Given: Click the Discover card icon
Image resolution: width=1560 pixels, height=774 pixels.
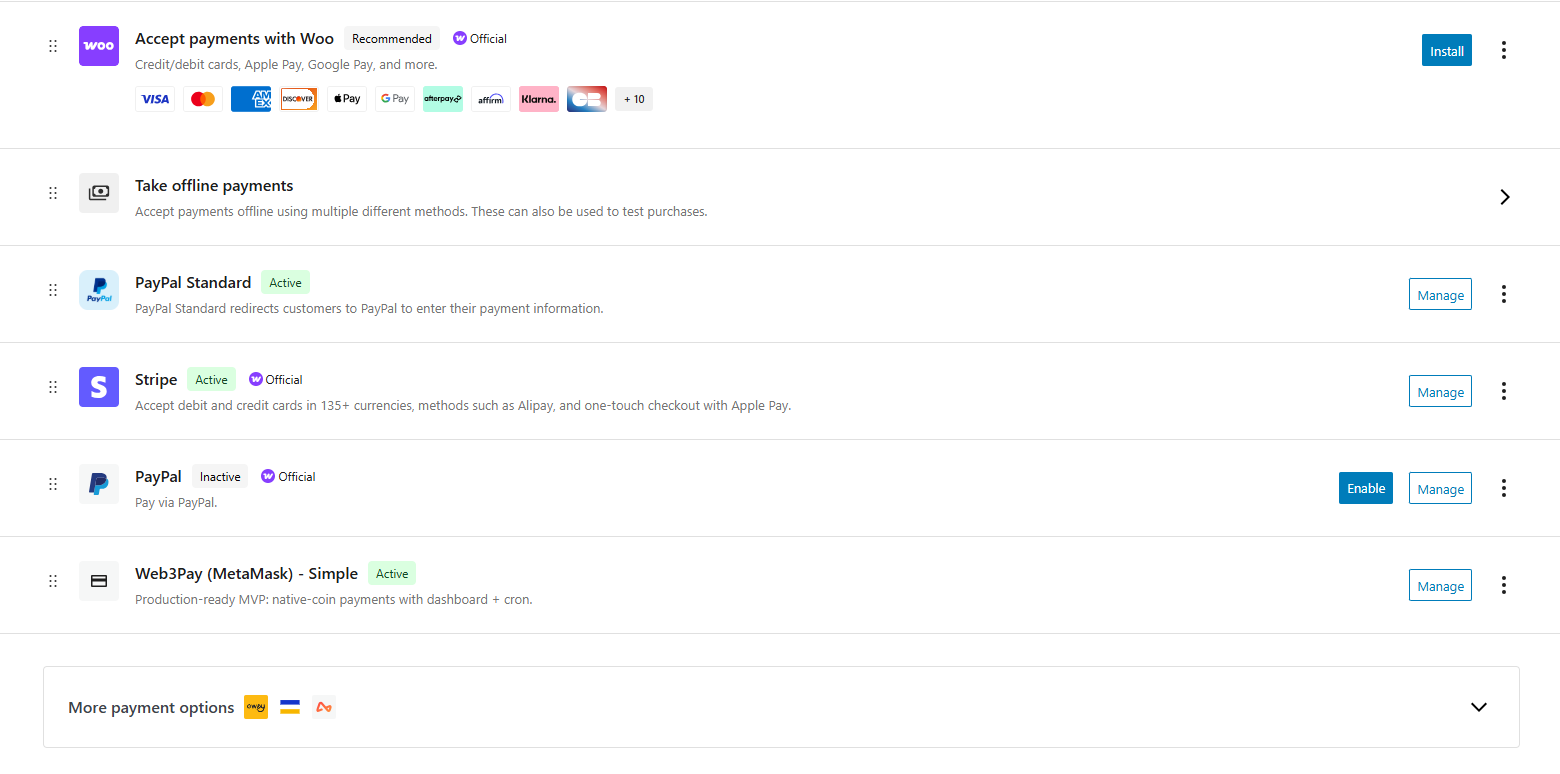Looking at the screenshot, I should tap(299, 99).
